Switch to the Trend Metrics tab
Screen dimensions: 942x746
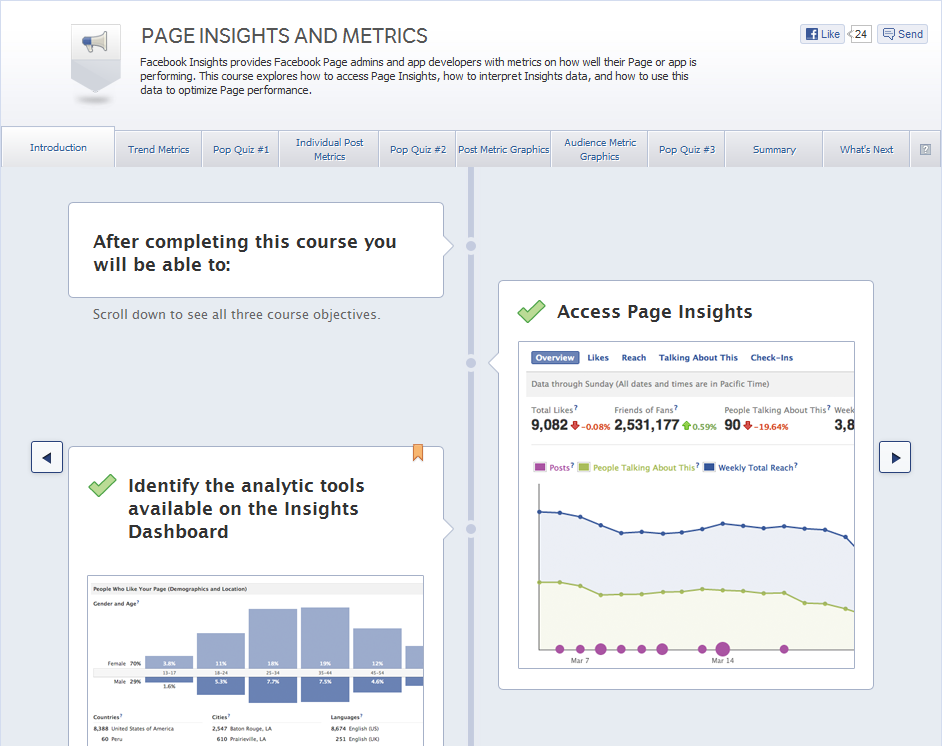point(159,150)
